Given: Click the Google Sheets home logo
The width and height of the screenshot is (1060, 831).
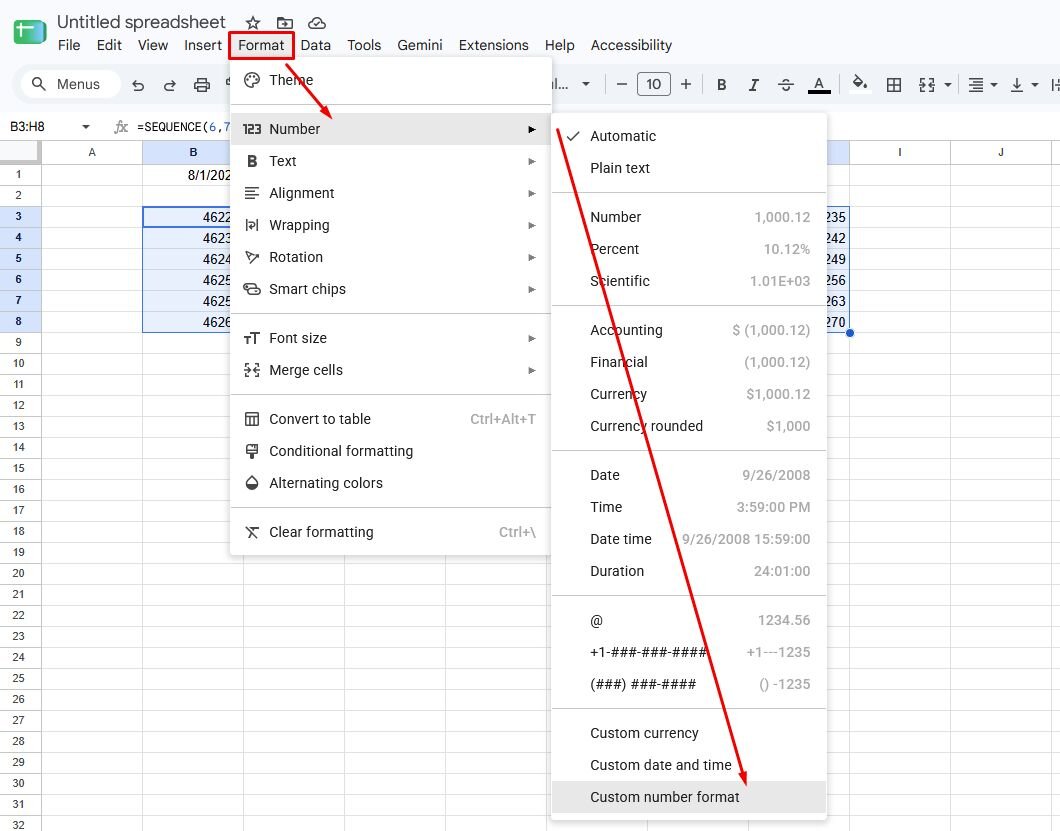Looking at the screenshot, I should pyautogui.click(x=30, y=32).
